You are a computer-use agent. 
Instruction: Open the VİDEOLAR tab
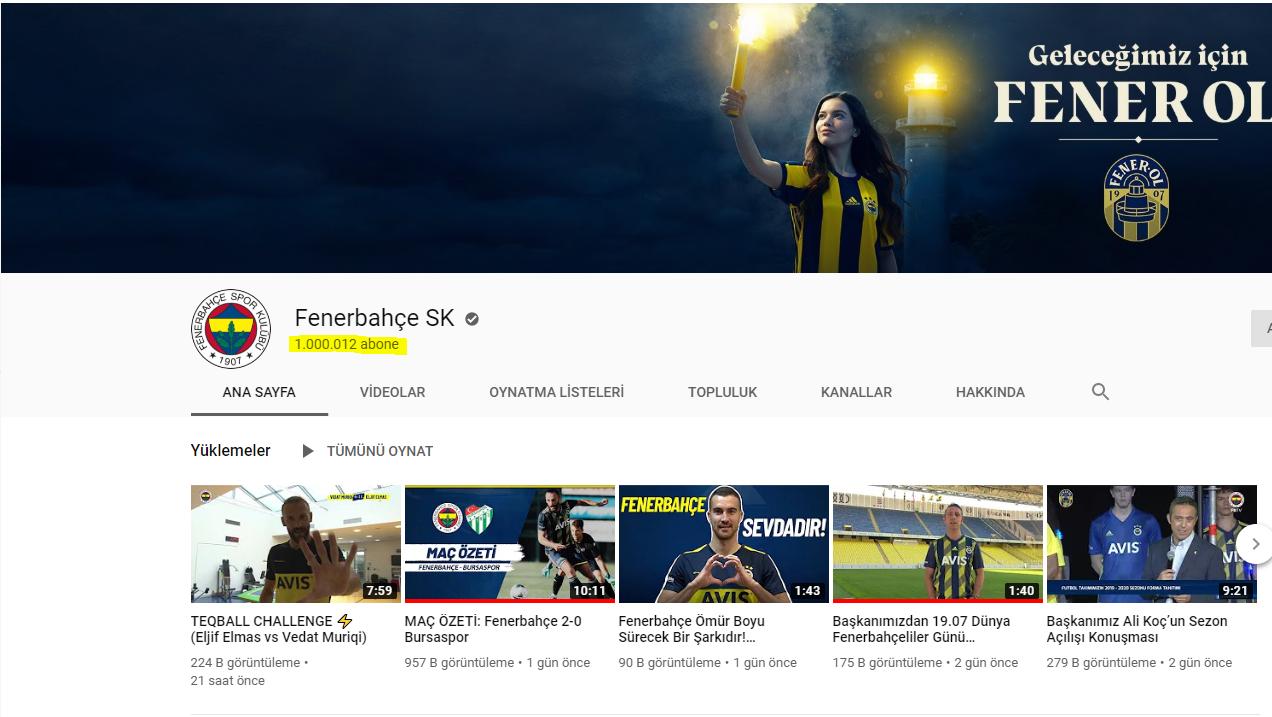click(x=392, y=392)
